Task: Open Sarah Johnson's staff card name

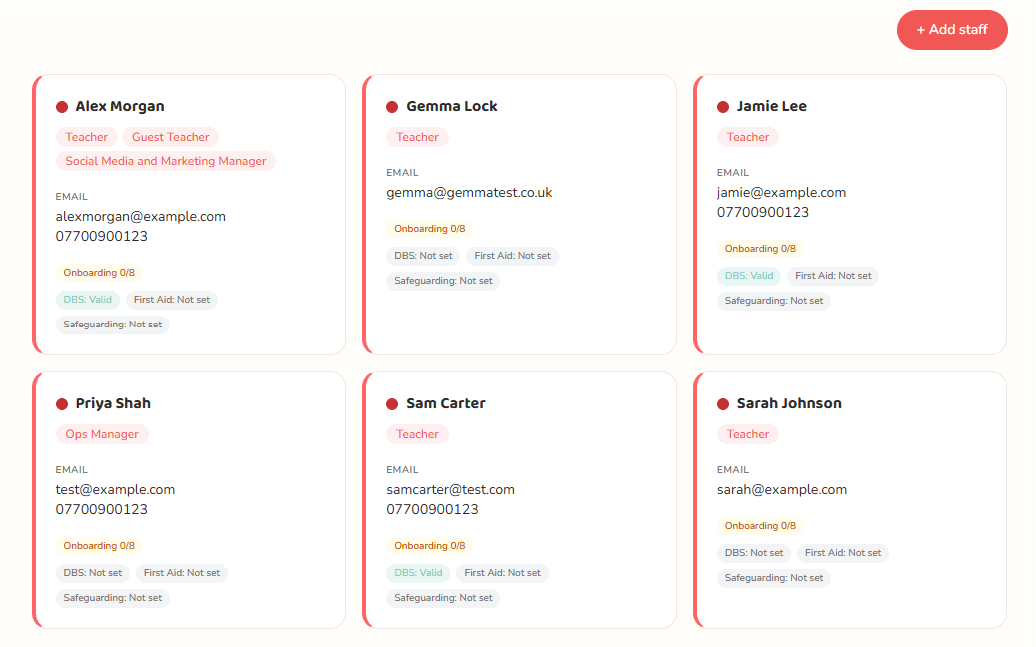Action: pos(789,403)
